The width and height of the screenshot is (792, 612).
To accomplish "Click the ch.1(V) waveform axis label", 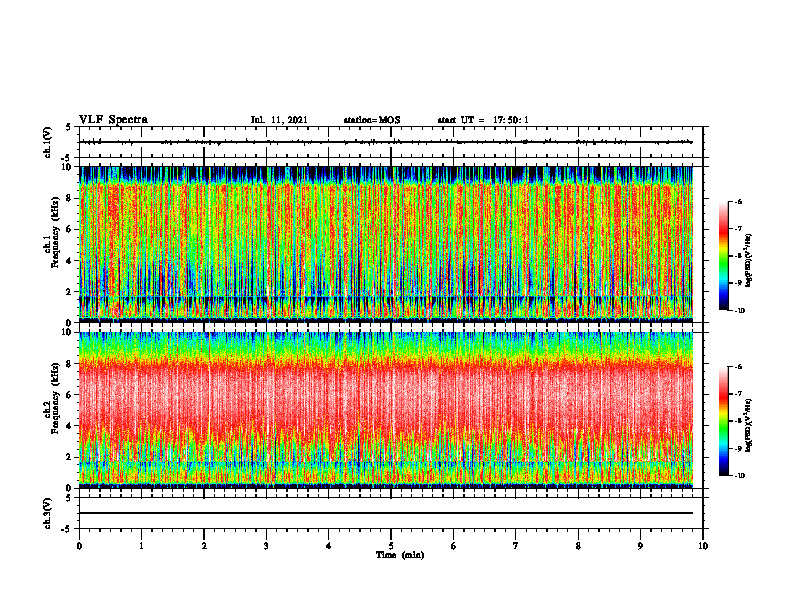I will pos(47,142).
